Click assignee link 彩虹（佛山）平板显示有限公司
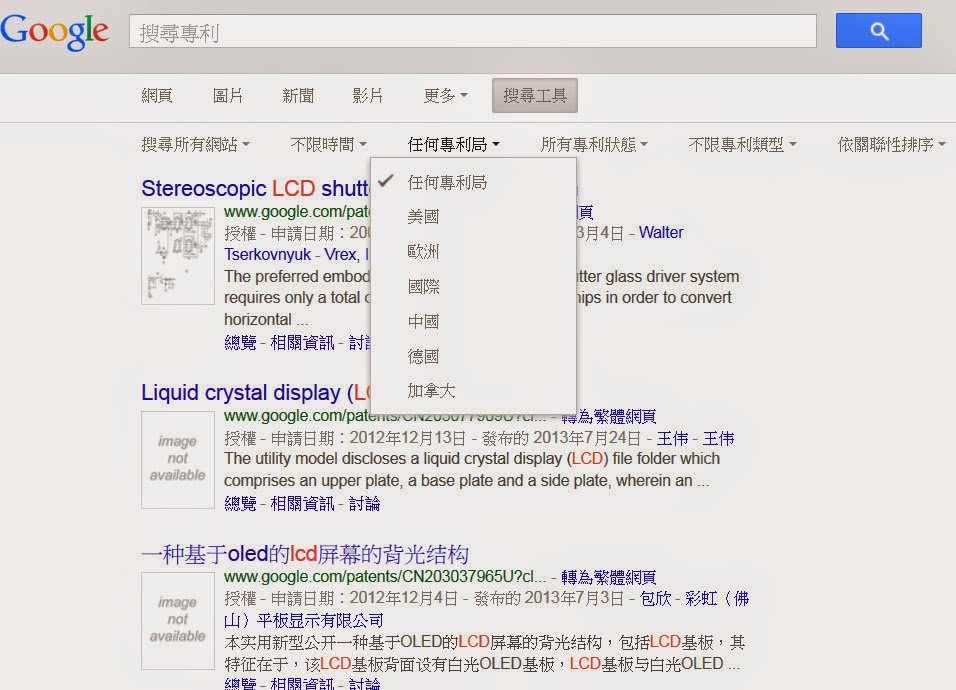956x690 pixels. (487, 610)
